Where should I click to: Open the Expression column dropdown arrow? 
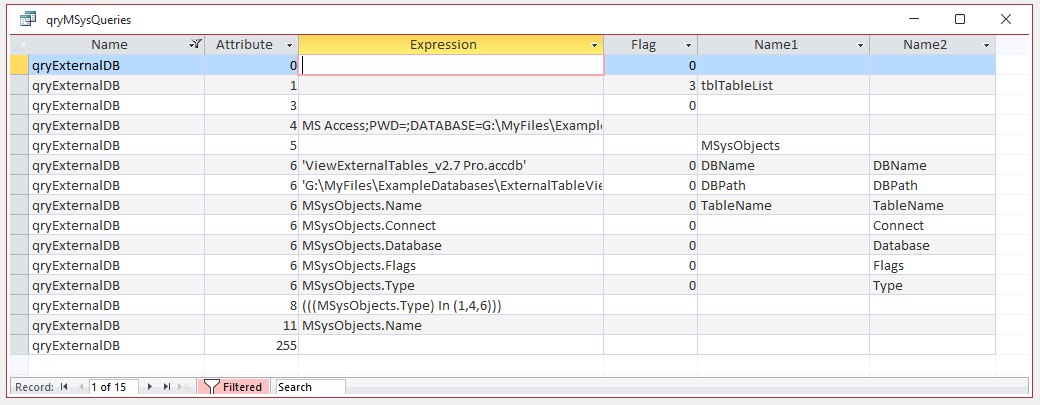click(x=595, y=45)
